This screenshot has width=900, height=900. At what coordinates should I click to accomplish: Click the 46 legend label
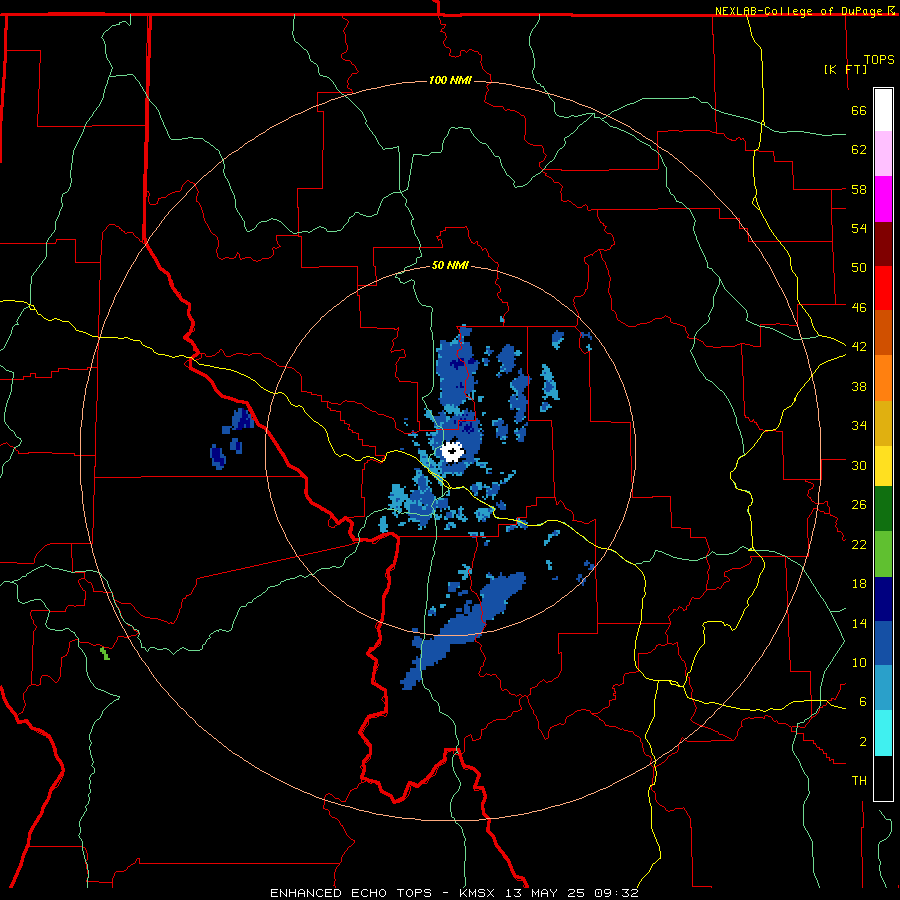pyautogui.click(x=859, y=307)
